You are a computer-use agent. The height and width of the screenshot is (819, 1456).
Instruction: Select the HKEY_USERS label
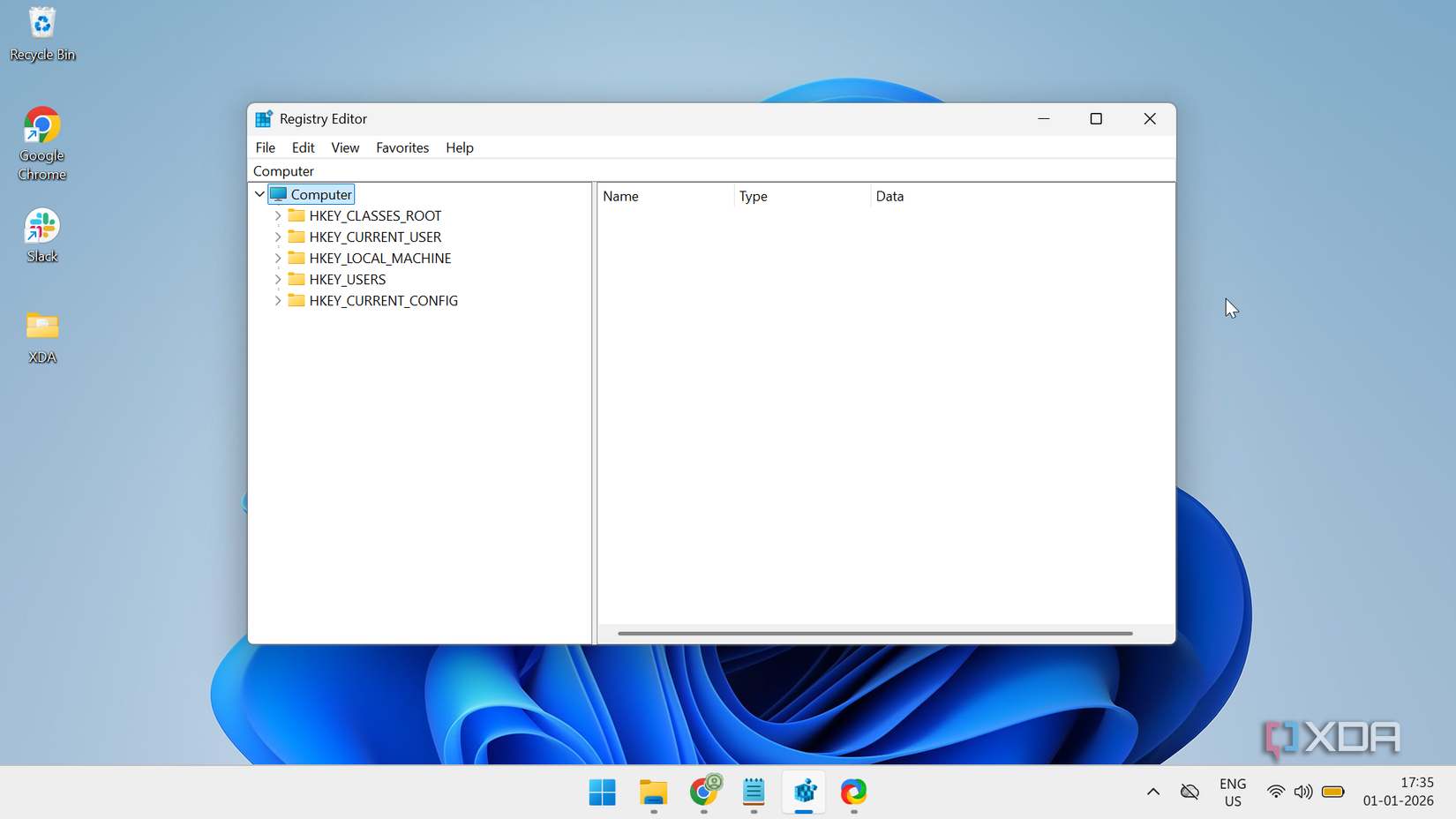coord(347,279)
